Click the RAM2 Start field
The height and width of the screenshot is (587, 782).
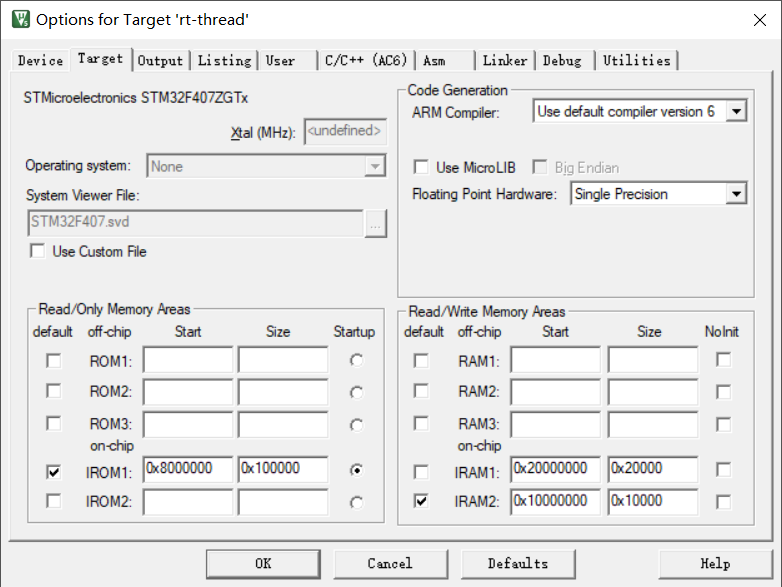point(556,392)
